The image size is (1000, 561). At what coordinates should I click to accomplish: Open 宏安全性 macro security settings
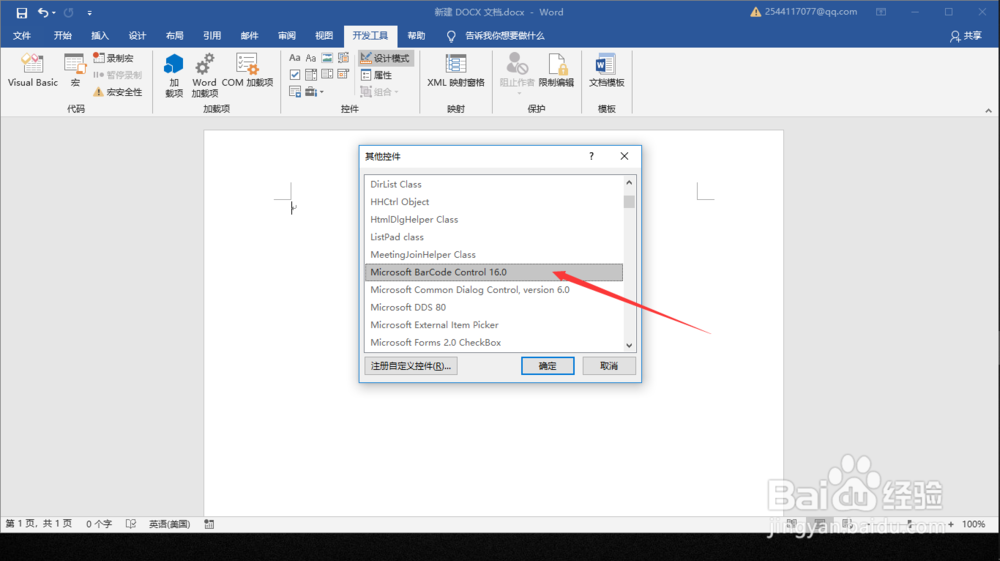(x=117, y=92)
